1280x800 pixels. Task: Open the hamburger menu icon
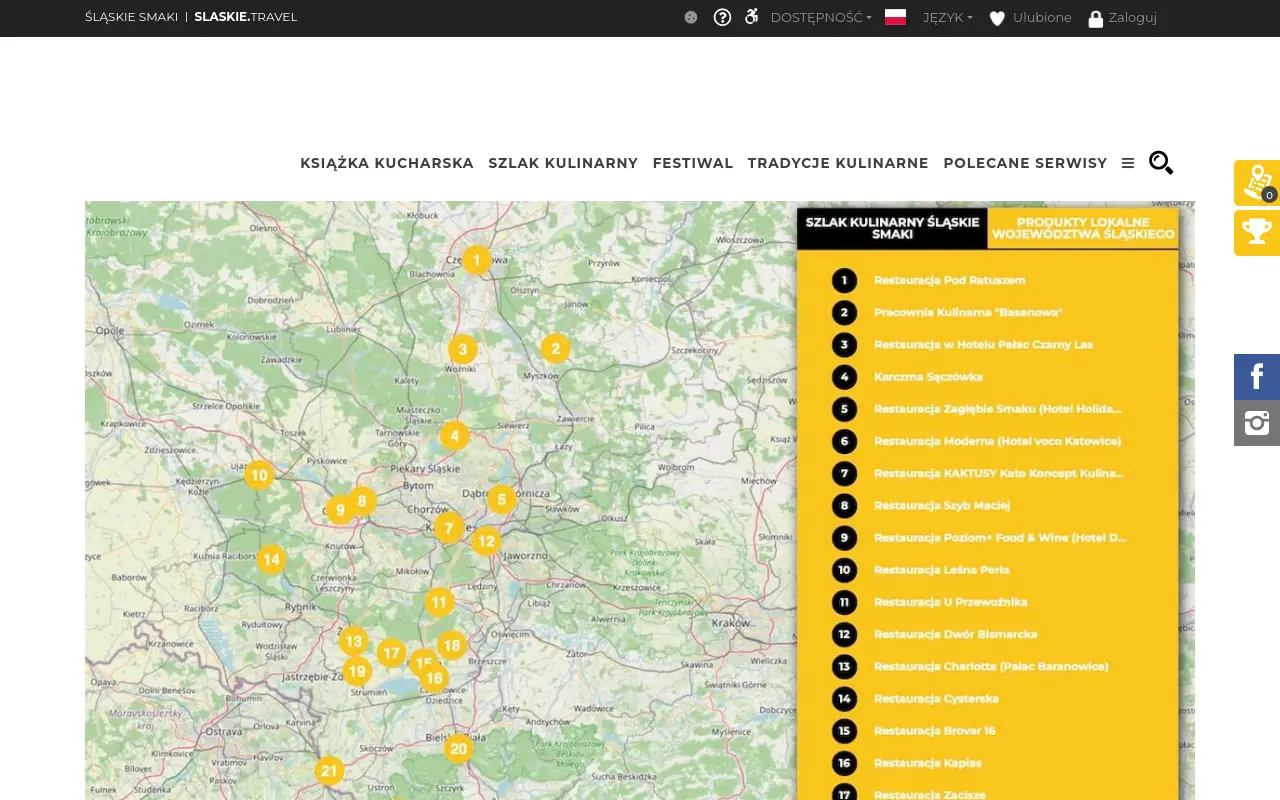(1128, 163)
